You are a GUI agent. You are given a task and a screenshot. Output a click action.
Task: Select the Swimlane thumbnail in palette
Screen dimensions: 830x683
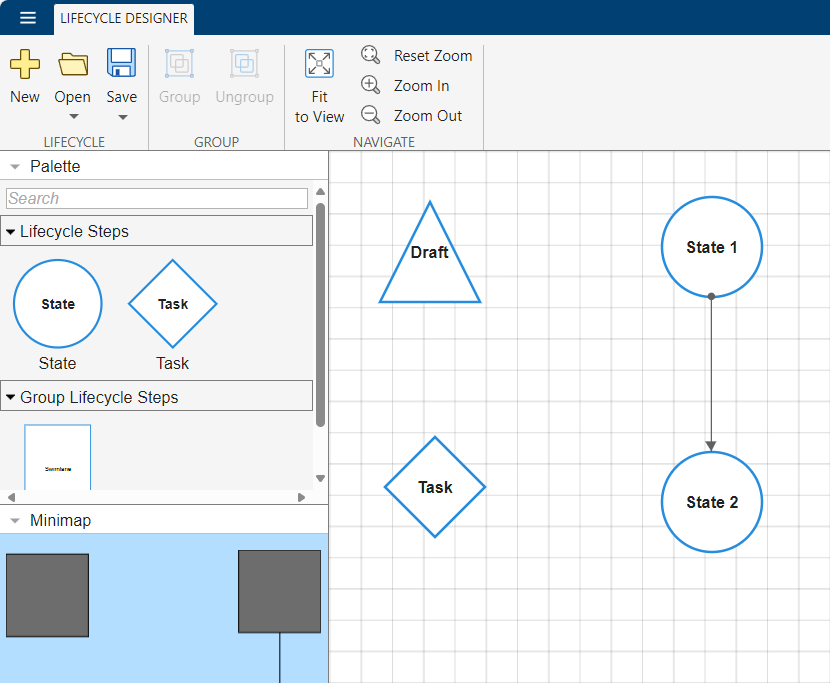[58, 458]
